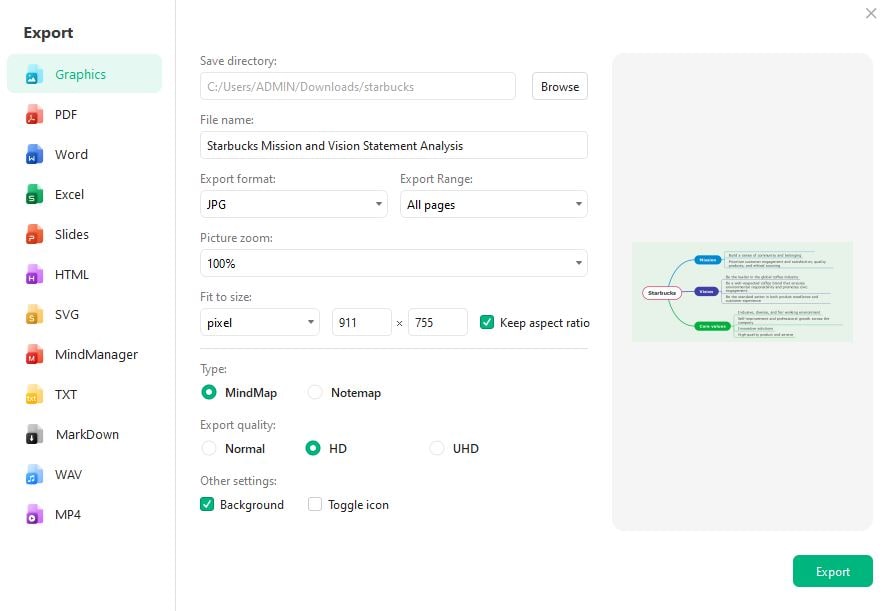Click the Graphics export icon

pos(34,74)
